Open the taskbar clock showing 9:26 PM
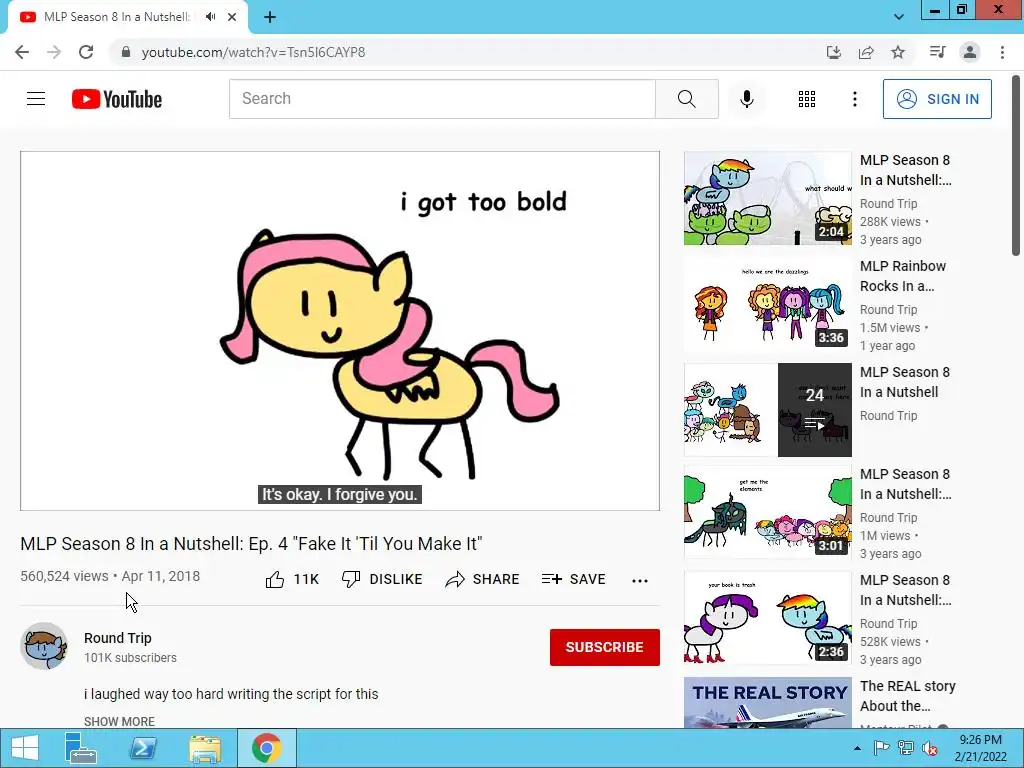Viewport: 1024px width, 768px height. 980,748
